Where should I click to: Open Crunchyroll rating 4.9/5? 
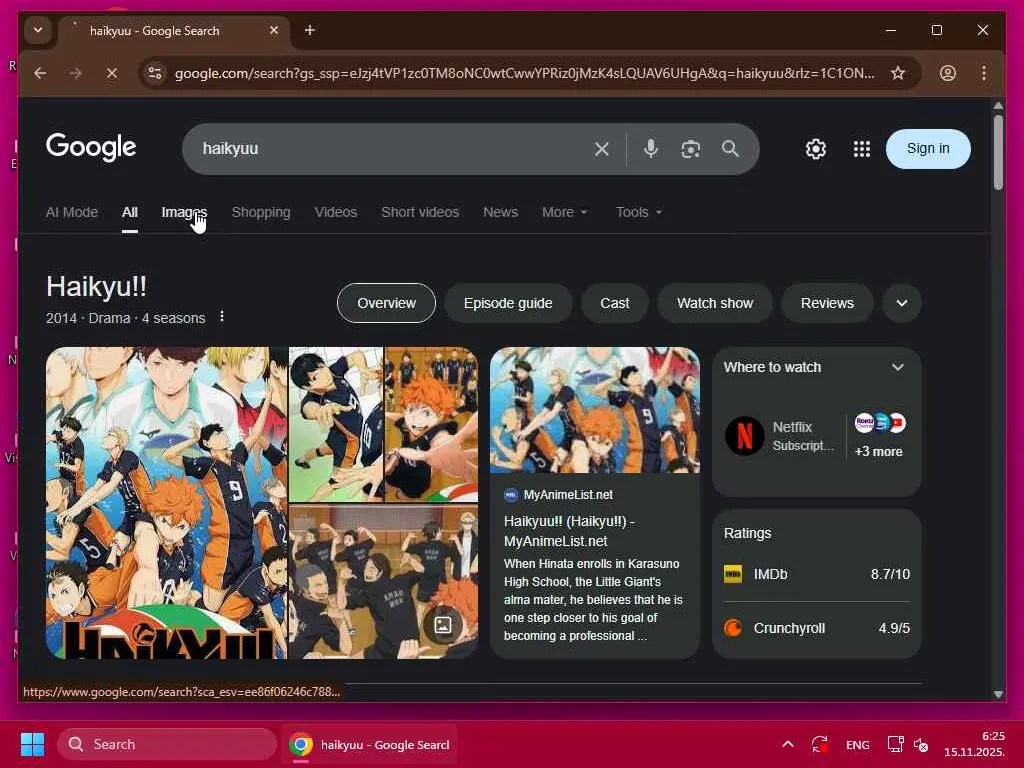(816, 628)
